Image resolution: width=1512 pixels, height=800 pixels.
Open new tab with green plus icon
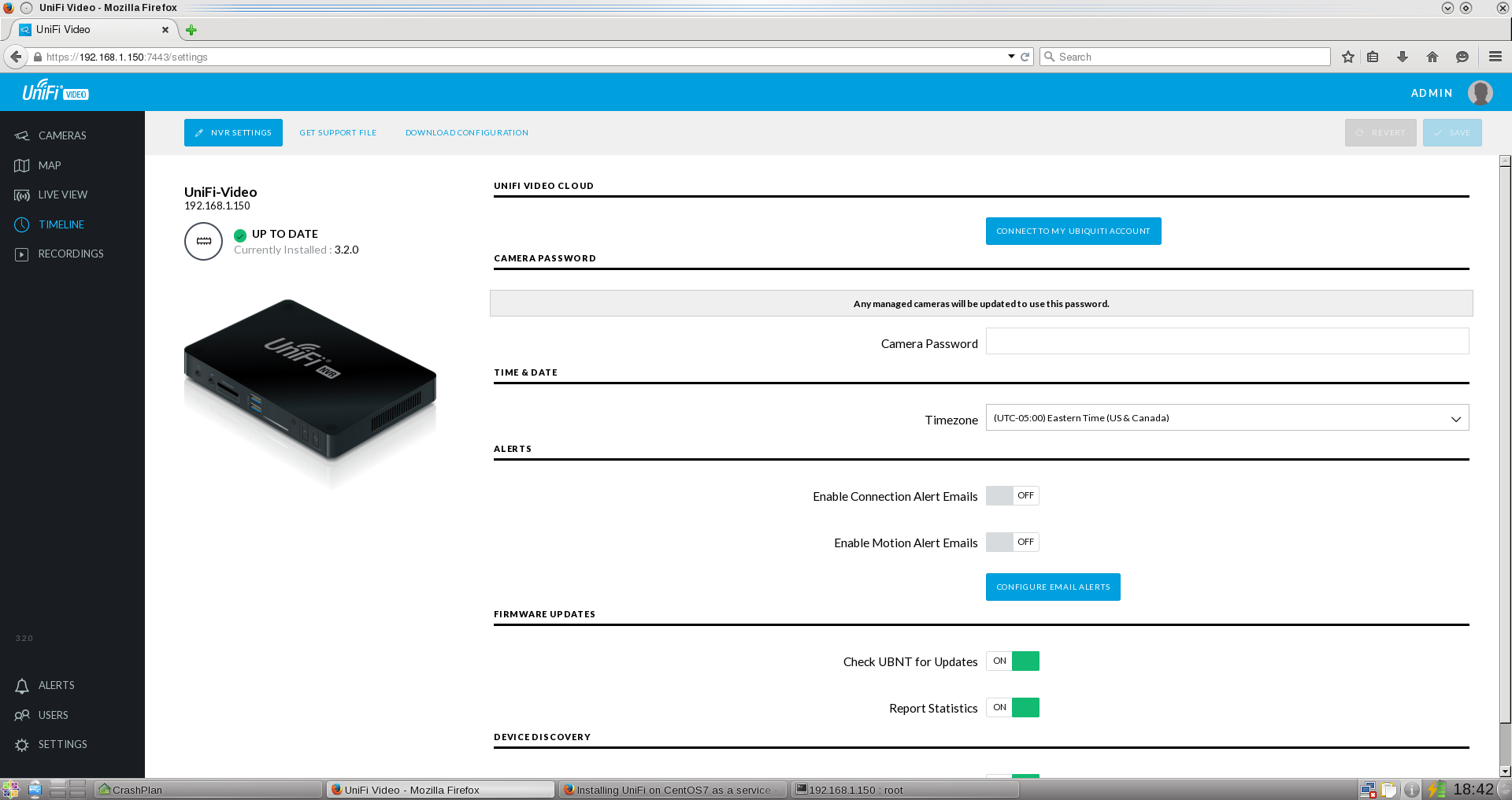pos(191,30)
